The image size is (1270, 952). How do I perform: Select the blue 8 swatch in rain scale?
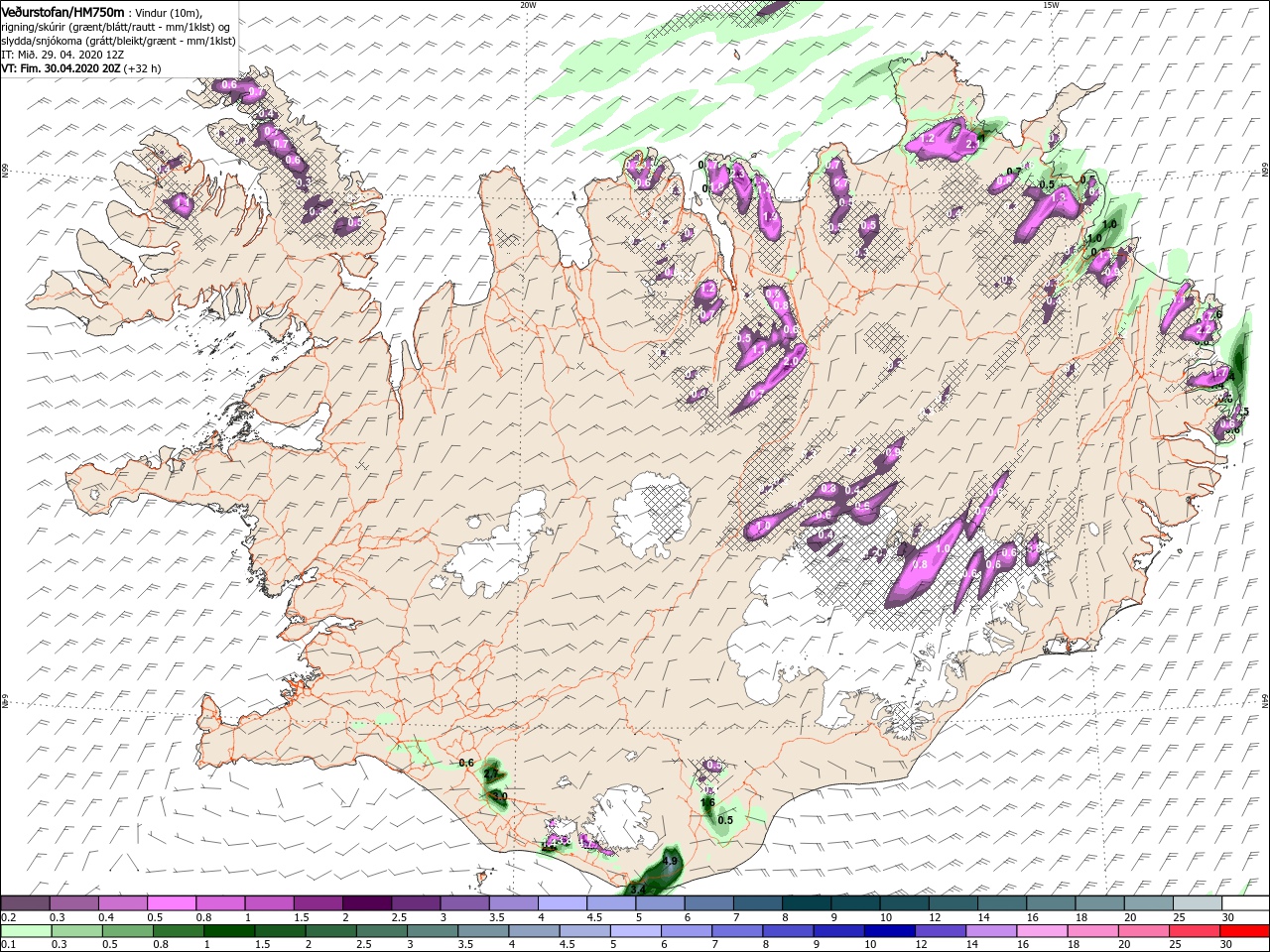coord(789,931)
